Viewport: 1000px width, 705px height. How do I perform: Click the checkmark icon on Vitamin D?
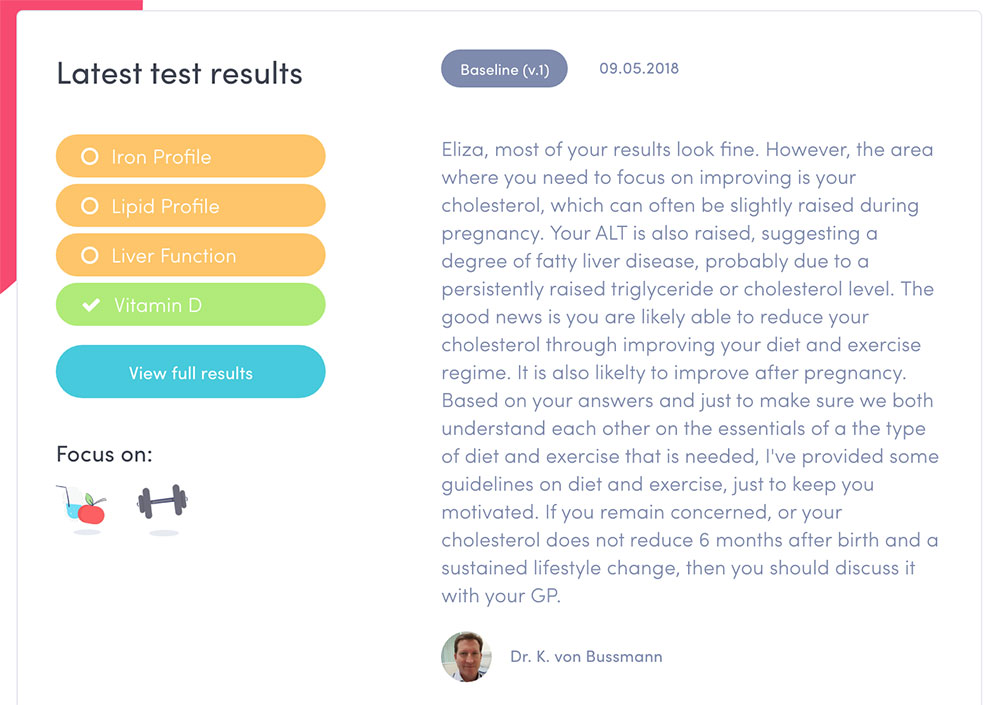(91, 304)
